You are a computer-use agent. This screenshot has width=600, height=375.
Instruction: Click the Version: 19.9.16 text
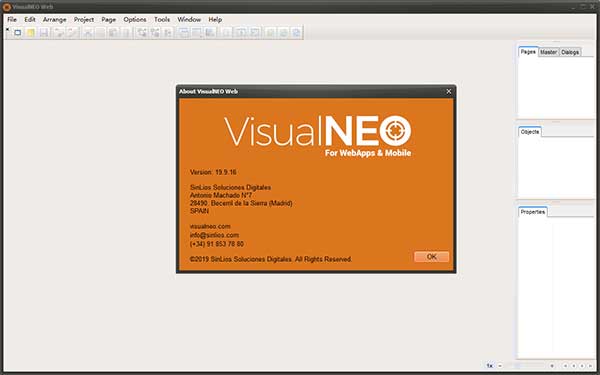pyautogui.click(x=213, y=172)
